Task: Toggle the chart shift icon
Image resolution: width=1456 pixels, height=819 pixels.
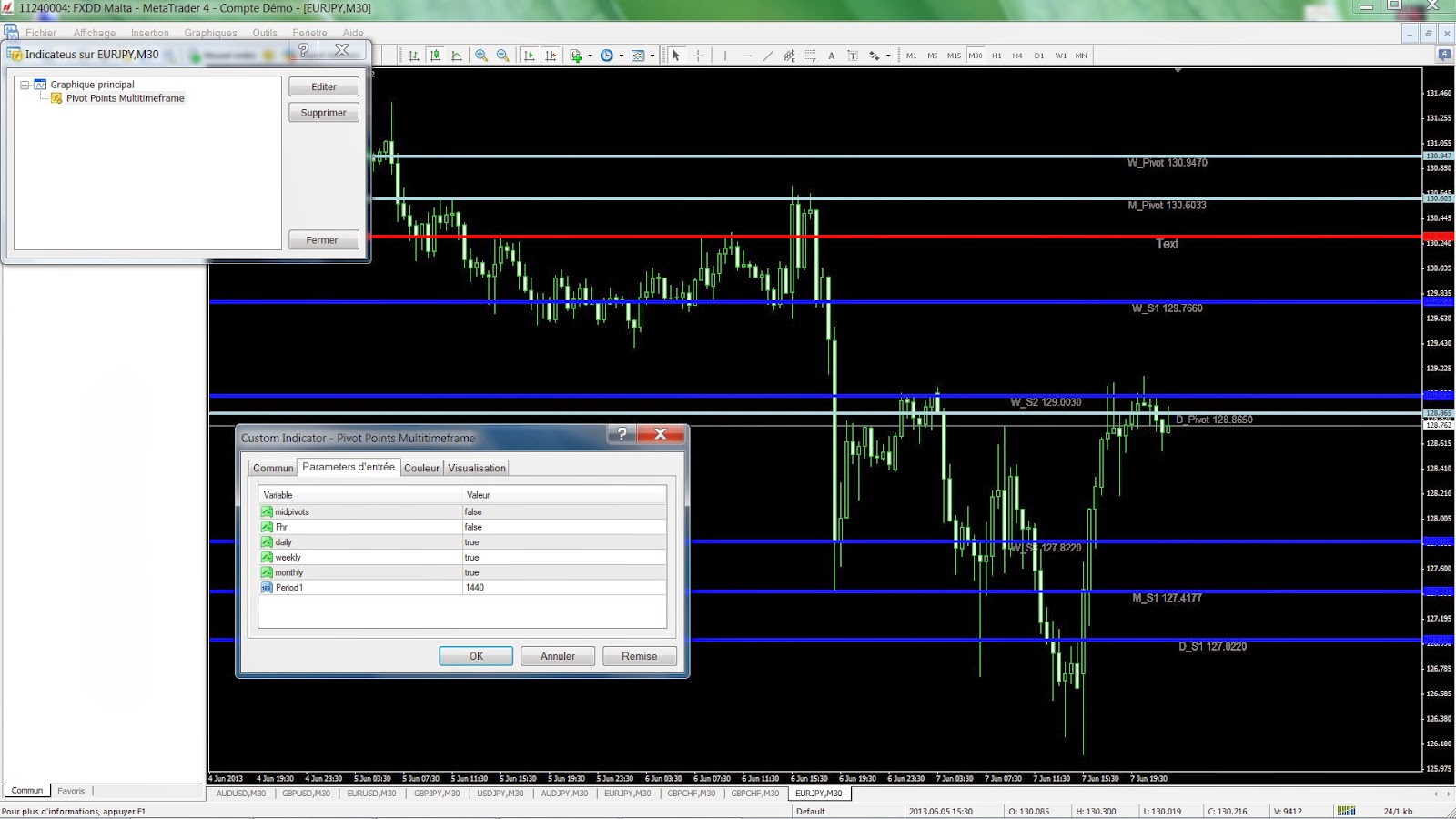Action: [x=551, y=56]
